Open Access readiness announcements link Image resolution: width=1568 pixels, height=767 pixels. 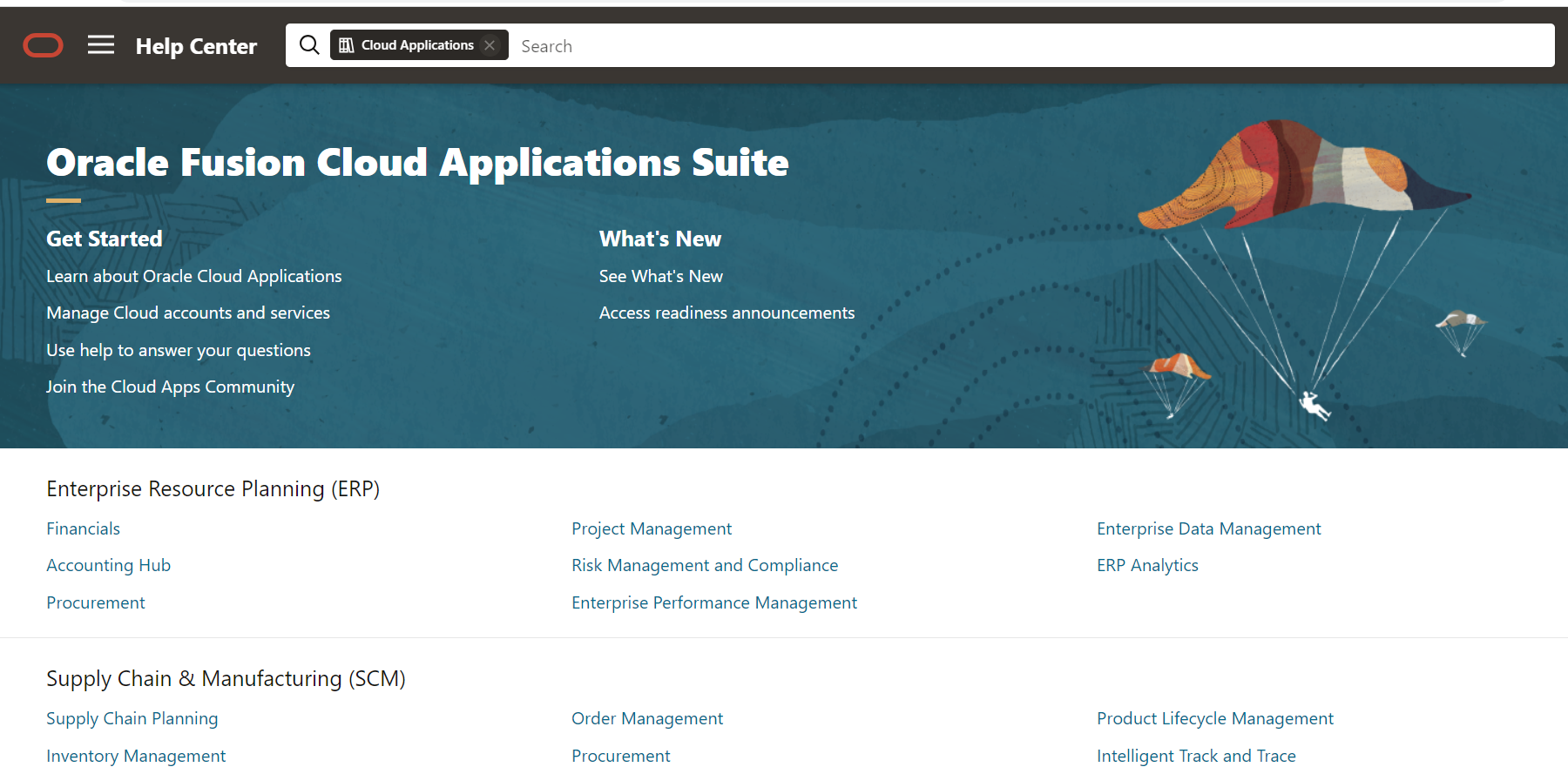point(727,313)
